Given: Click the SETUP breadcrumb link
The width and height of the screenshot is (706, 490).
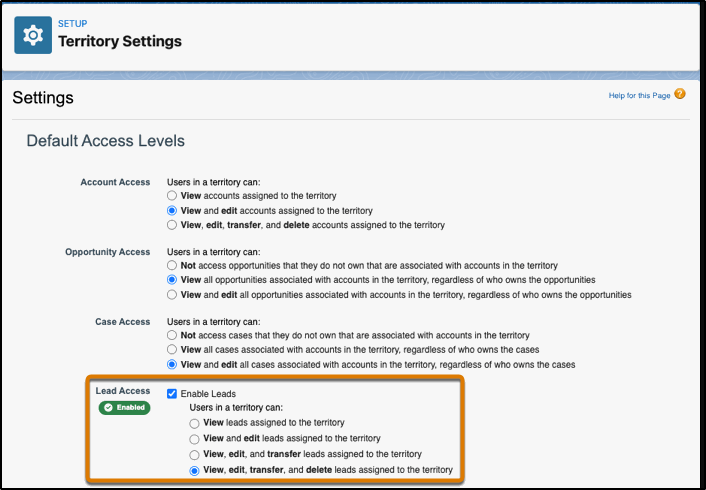Looking at the screenshot, I should (x=72, y=23).
